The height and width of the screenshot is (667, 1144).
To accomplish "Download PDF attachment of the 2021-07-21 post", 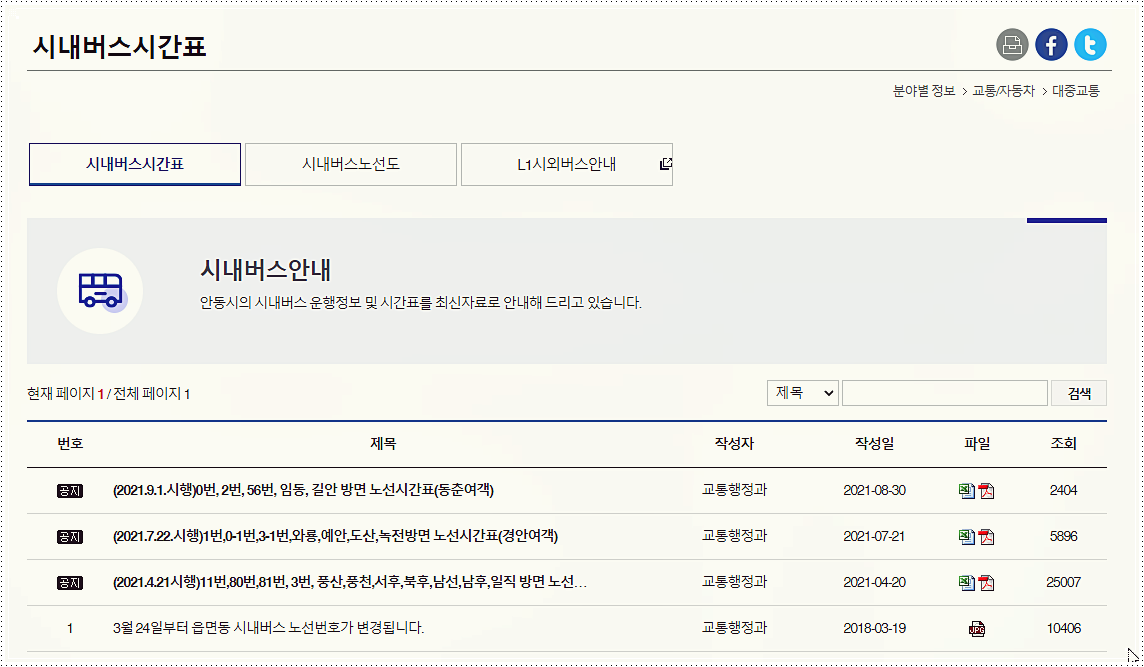I will pos(986,537).
